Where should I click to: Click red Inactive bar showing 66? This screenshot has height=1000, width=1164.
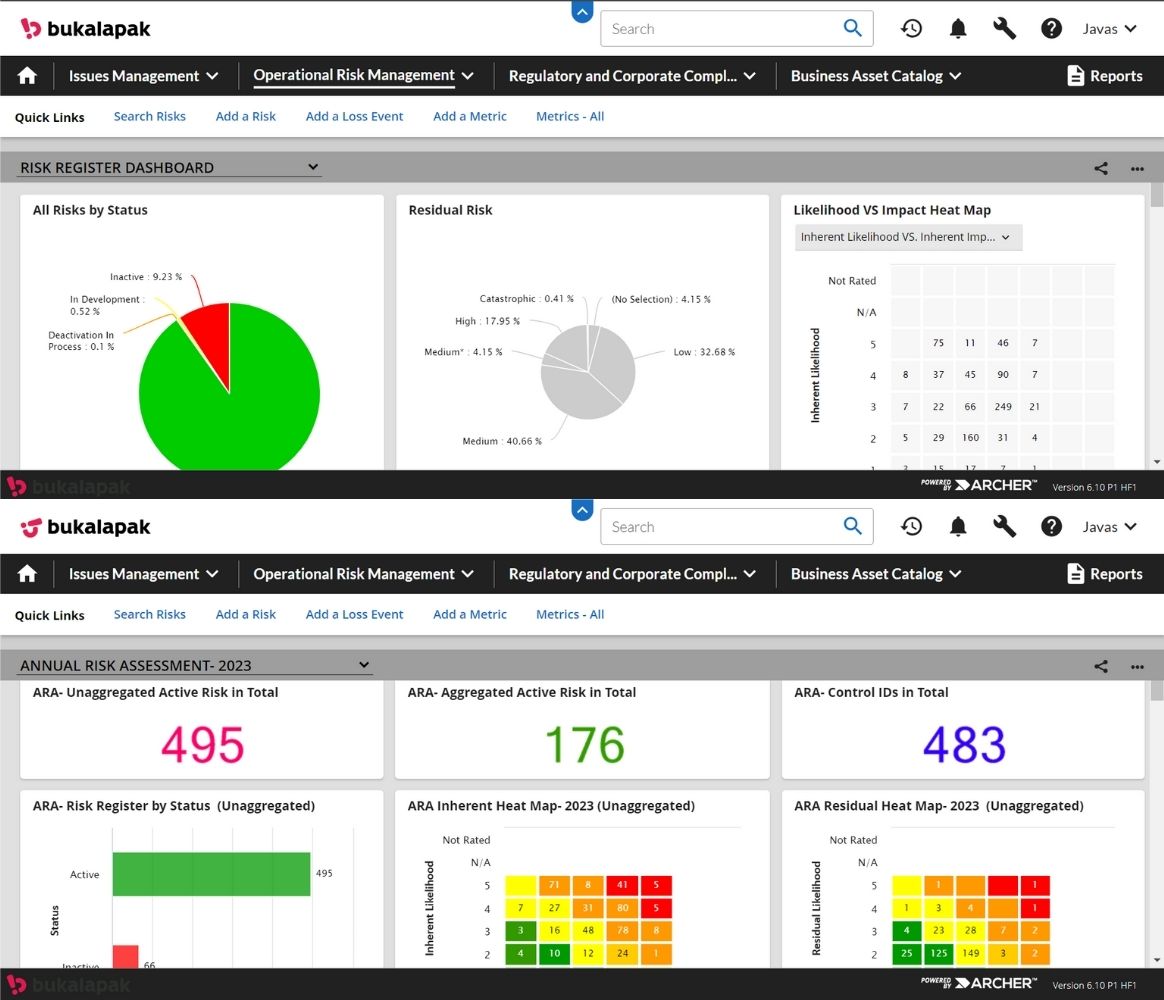[x=125, y=957]
